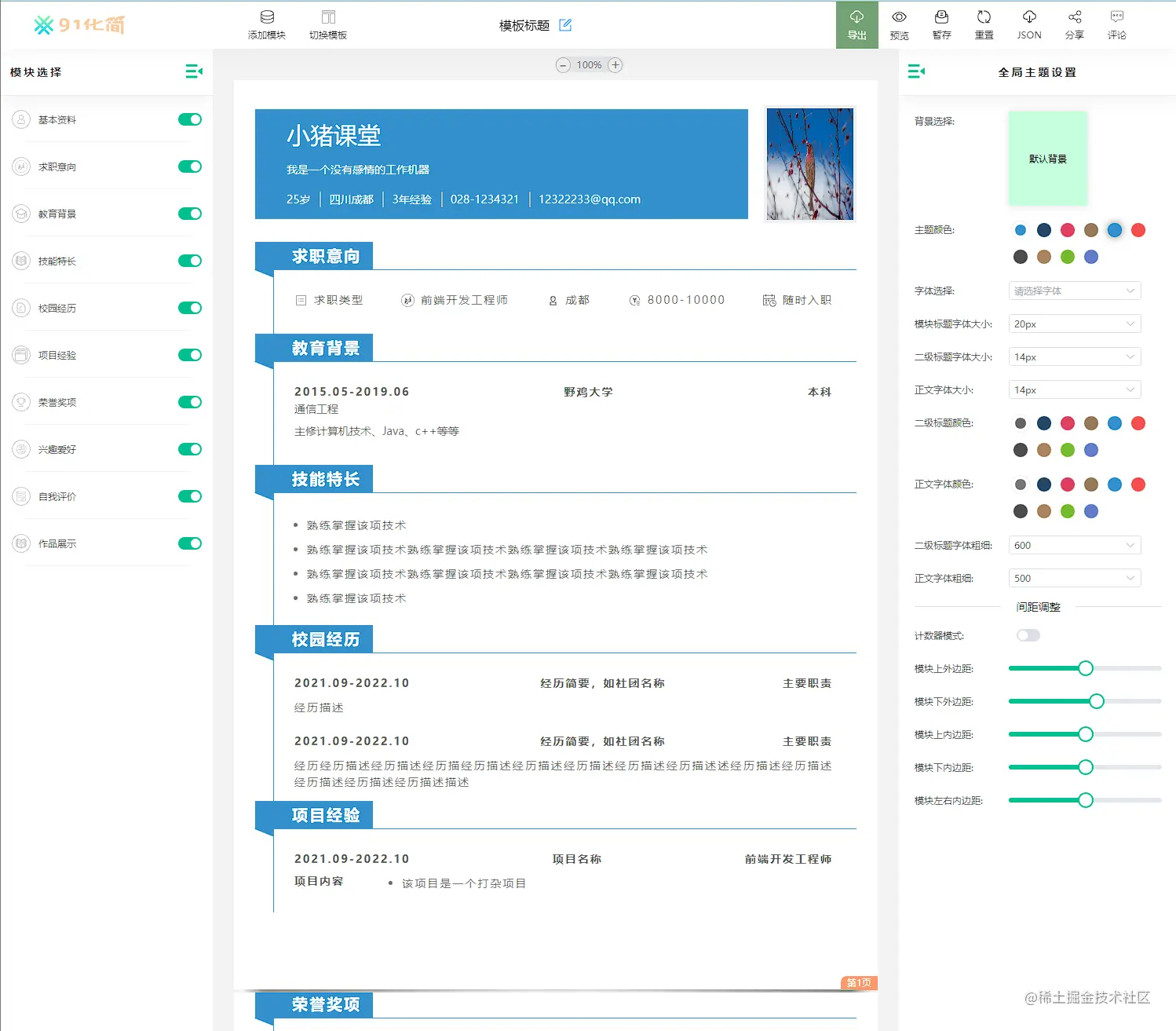
Task: Disable the 荣誉奖项 module toggle
Action: pyautogui.click(x=190, y=402)
